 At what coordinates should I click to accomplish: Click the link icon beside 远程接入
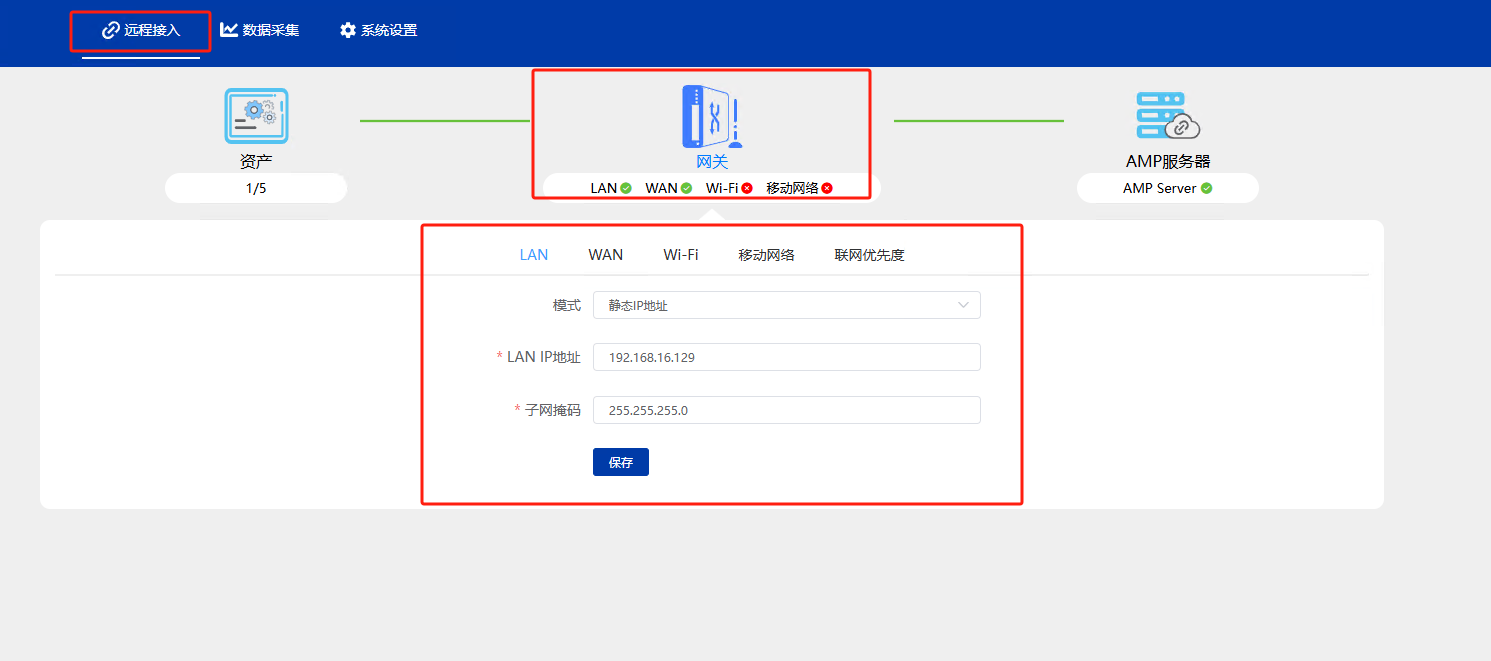click(111, 30)
